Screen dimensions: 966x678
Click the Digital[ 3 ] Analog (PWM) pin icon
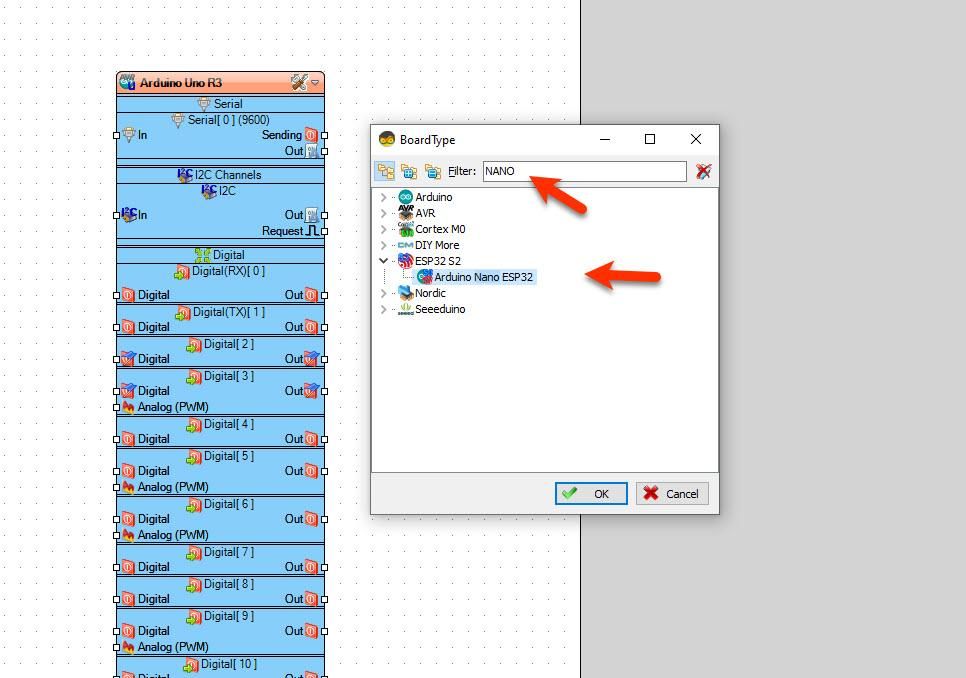coord(128,407)
